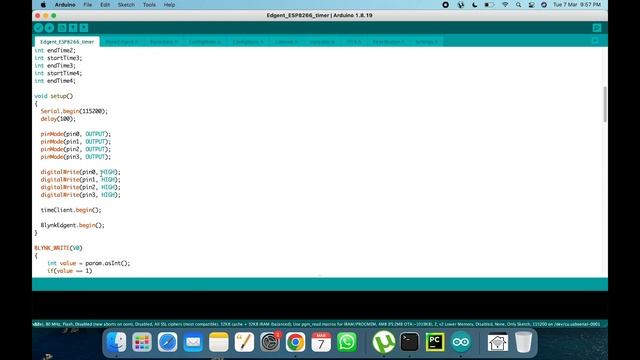Viewport: 640px width, 360px height.
Task: Click the line 'void setup()'
Action: click(x=53, y=96)
